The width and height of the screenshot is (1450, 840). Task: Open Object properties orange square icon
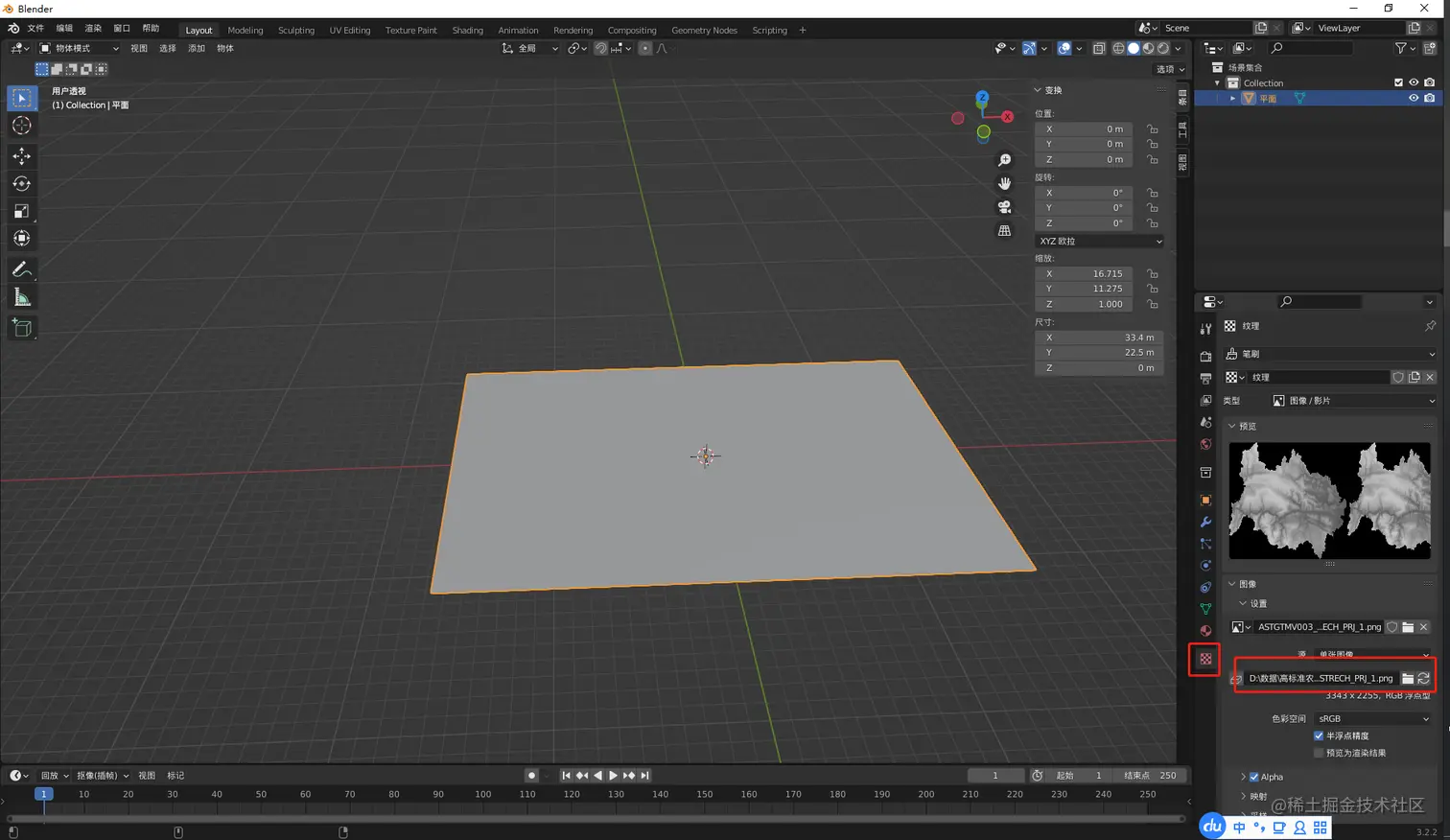[1205, 500]
